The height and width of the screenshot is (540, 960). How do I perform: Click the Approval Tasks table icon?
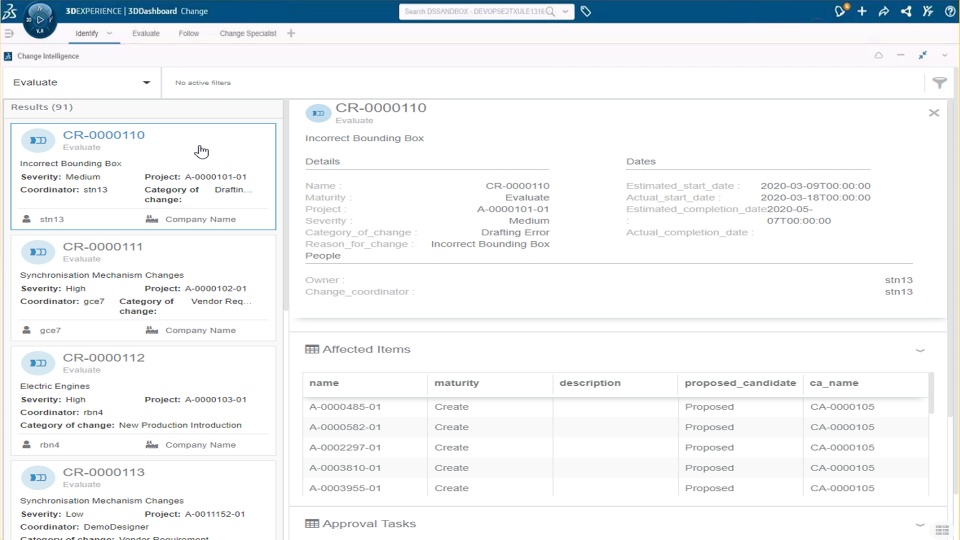(312, 524)
